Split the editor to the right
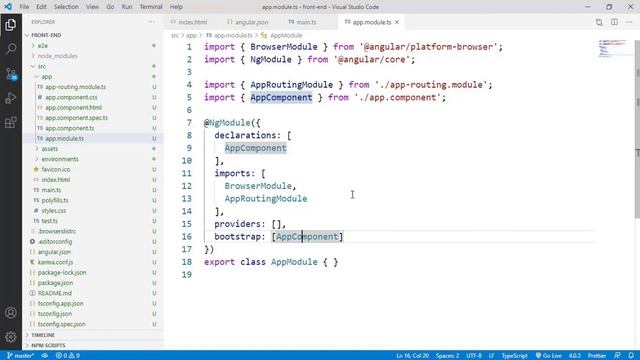Image resolution: width=640 pixels, height=360 pixels. click(614, 22)
